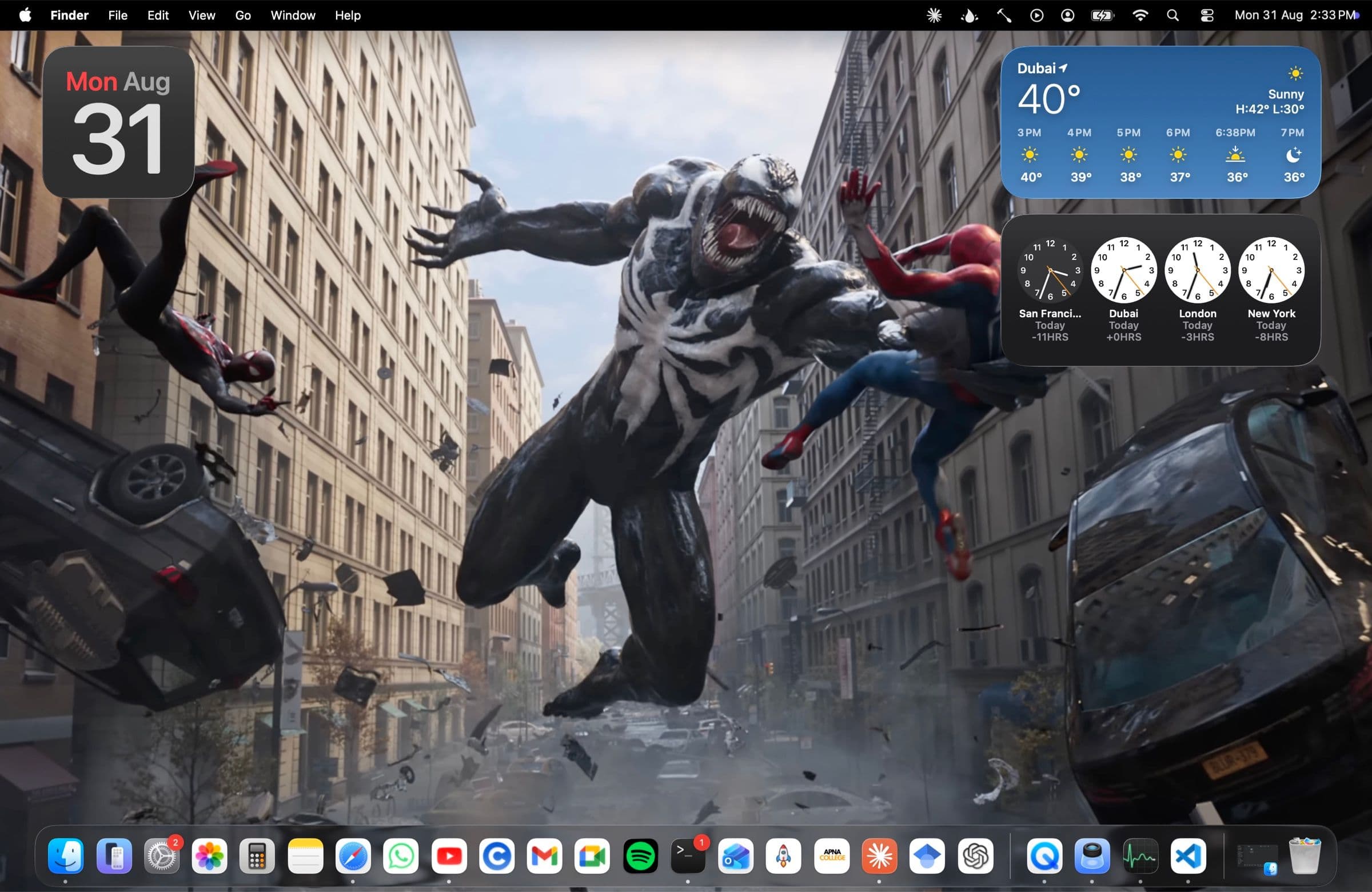The width and height of the screenshot is (1372, 892).
Task: Open the Now Playing menu bar icon
Action: 1036,15
